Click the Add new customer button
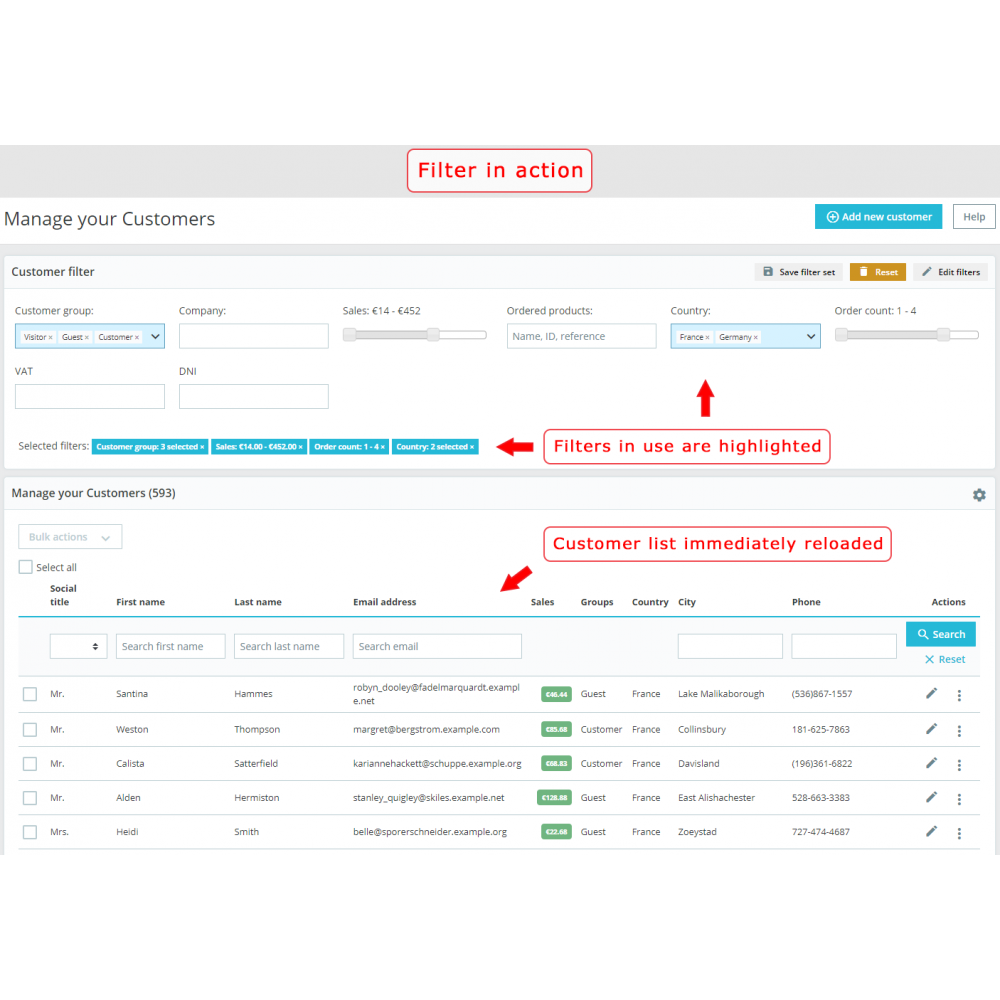Screen dimensions: 1000x1000 (x=878, y=216)
